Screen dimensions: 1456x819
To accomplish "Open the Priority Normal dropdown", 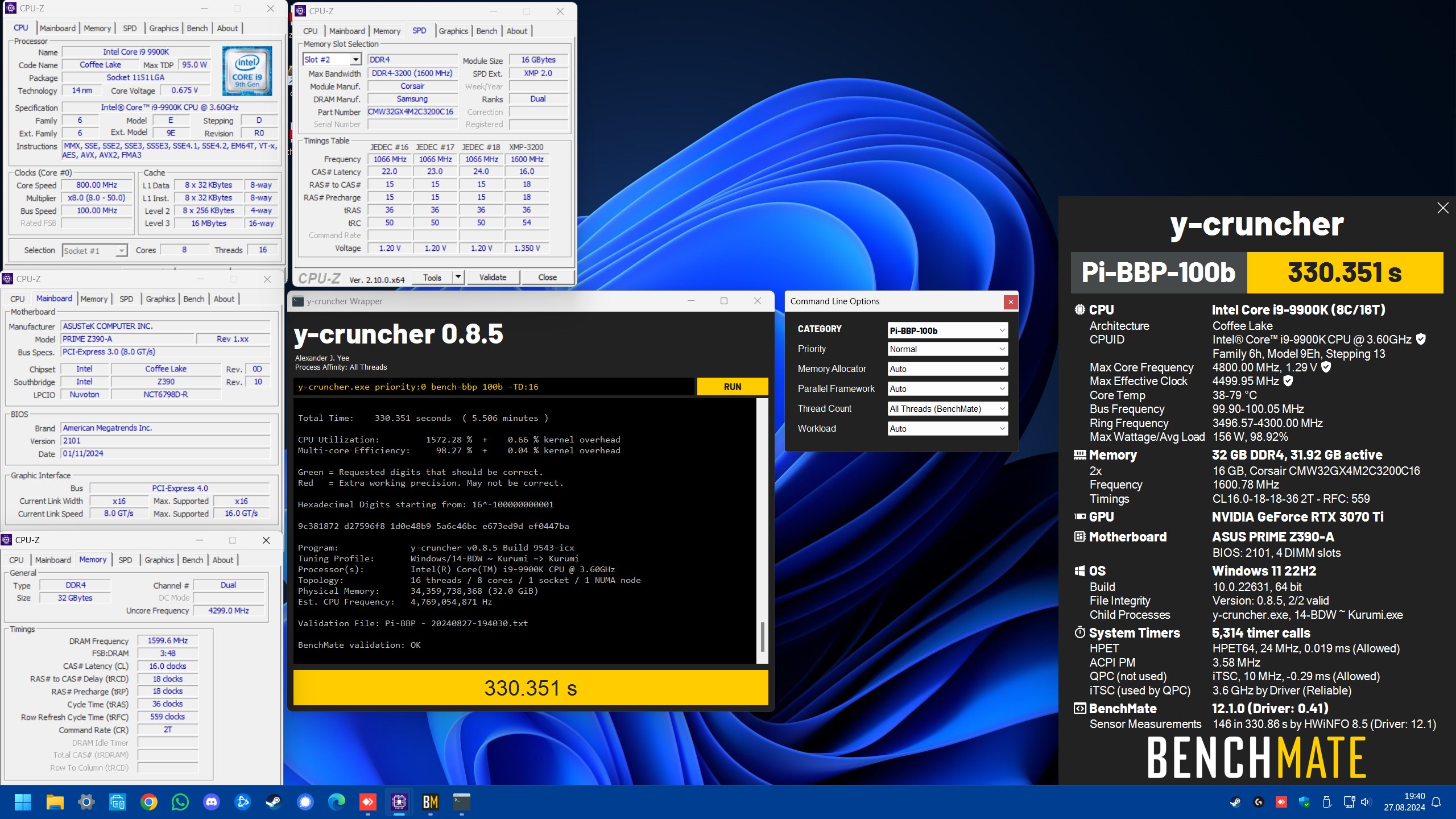I will (x=948, y=349).
